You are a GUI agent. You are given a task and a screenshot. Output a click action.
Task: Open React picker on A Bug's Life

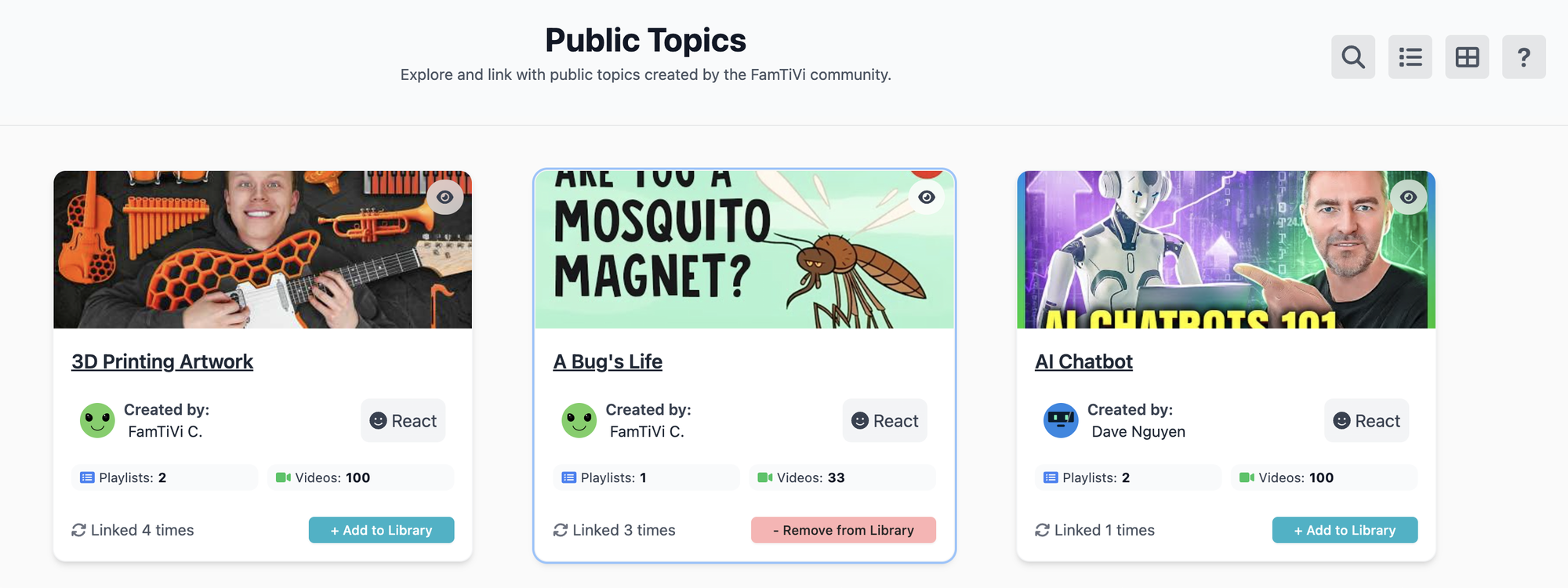point(884,421)
